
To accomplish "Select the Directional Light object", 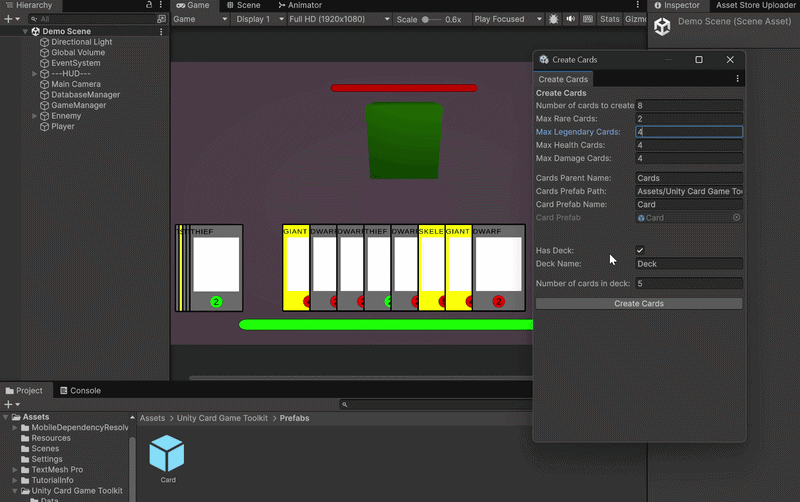I will (81, 42).
